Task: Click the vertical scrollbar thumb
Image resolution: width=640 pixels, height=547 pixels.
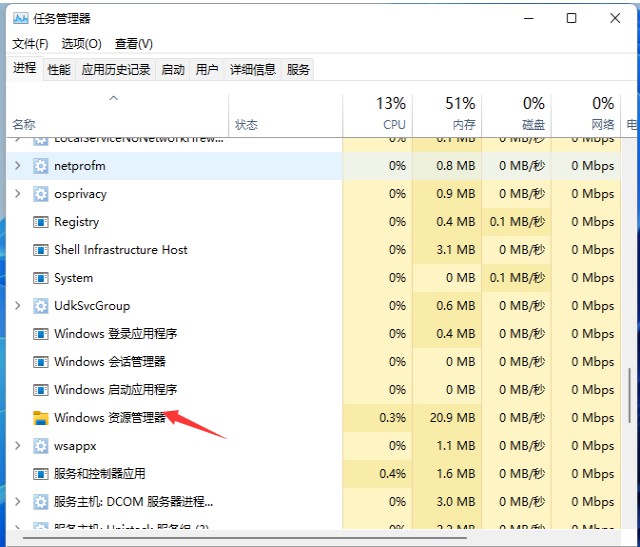Action: (630, 400)
